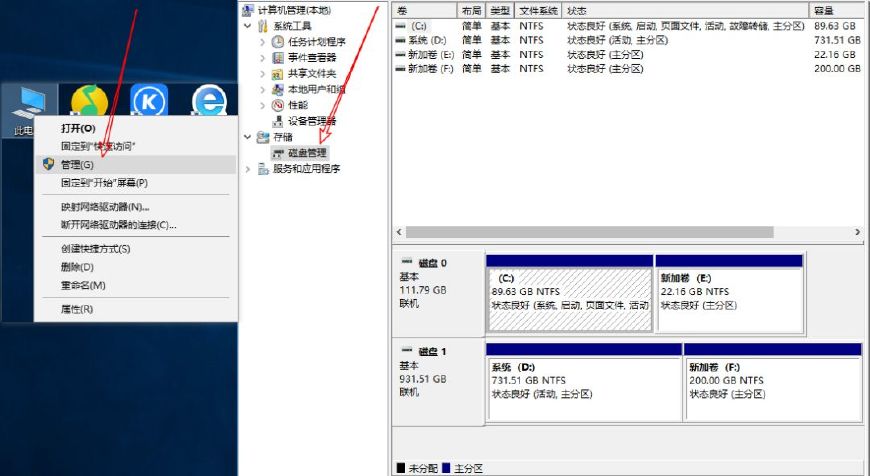The width and height of the screenshot is (870, 476).
Task: Click the shield icon beside 管理(G)
Action: (x=49, y=164)
